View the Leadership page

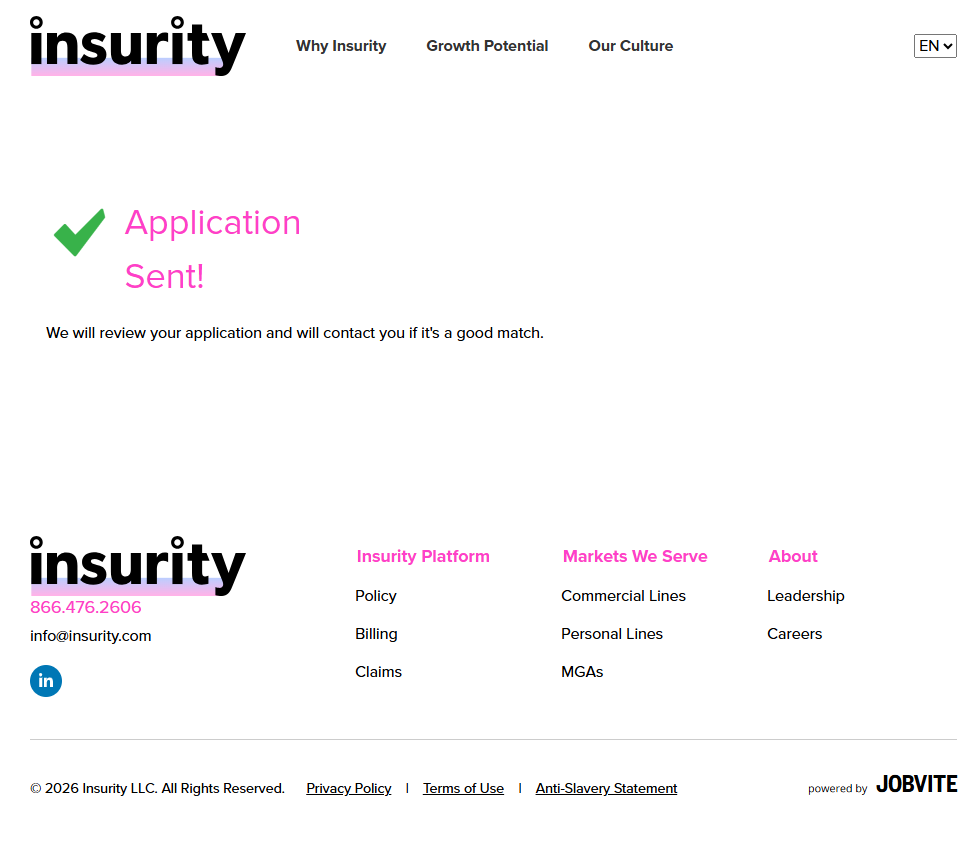click(805, 596)
